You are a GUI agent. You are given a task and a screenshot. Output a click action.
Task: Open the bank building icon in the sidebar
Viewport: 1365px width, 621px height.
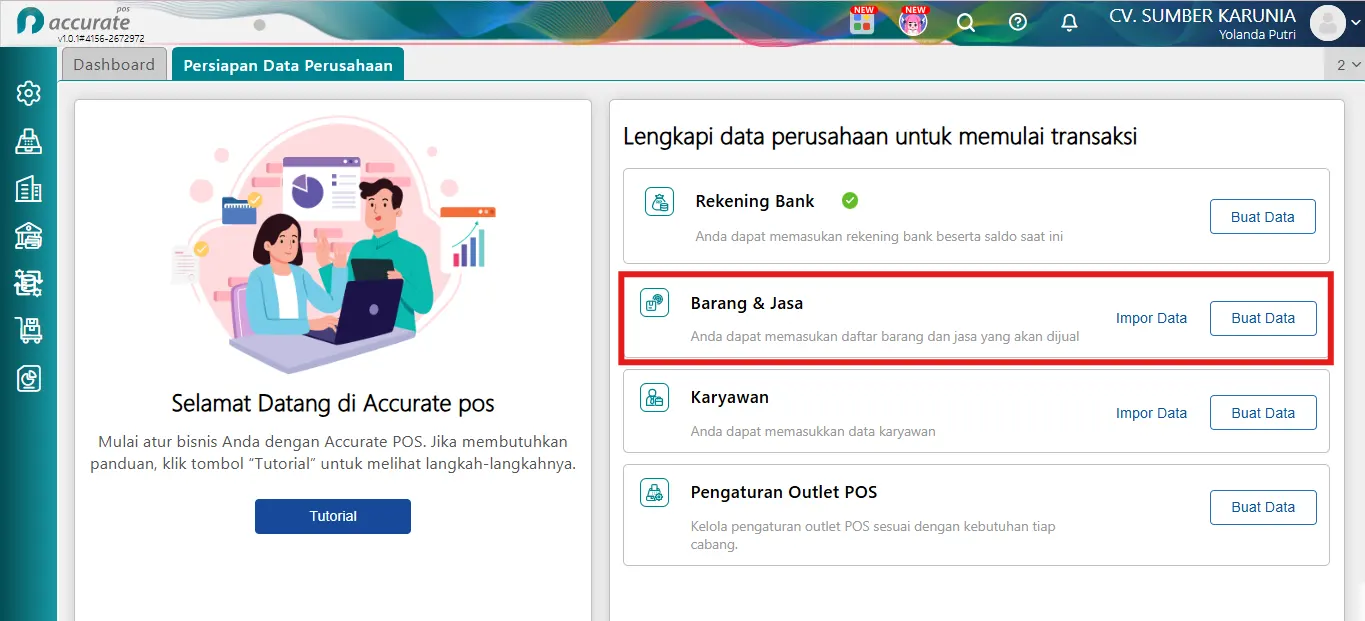click(x=28, y=236)
